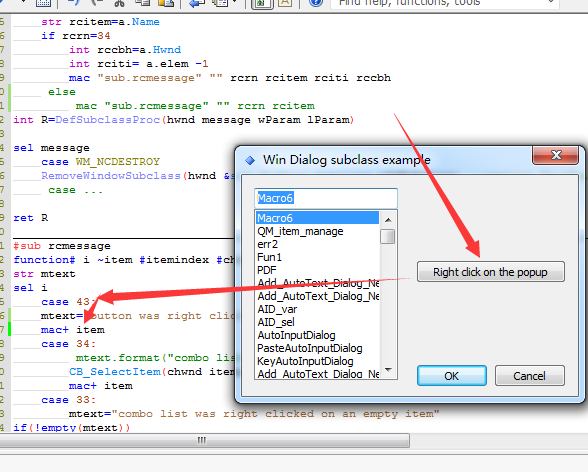Confirm the dialog with OK

[452, 376]
